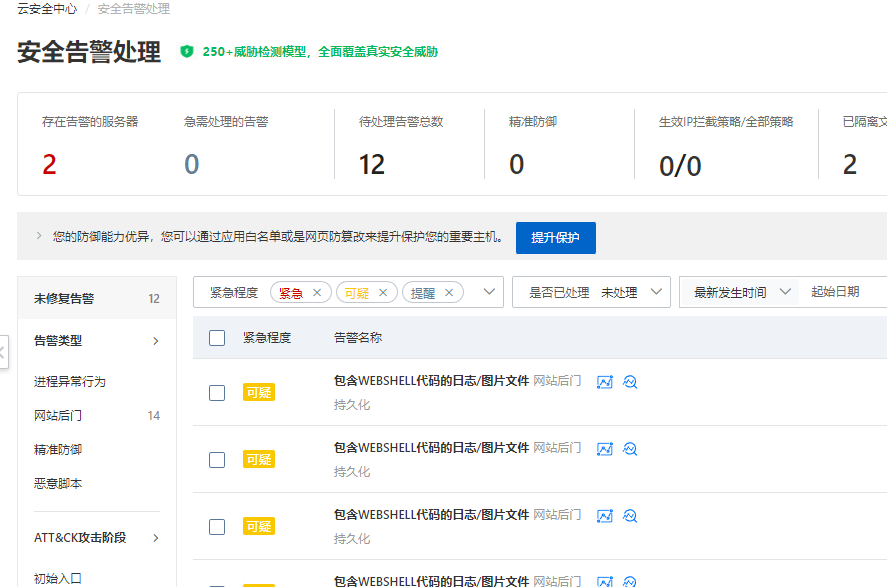Click the 提升保护 button

click(555, 238)
